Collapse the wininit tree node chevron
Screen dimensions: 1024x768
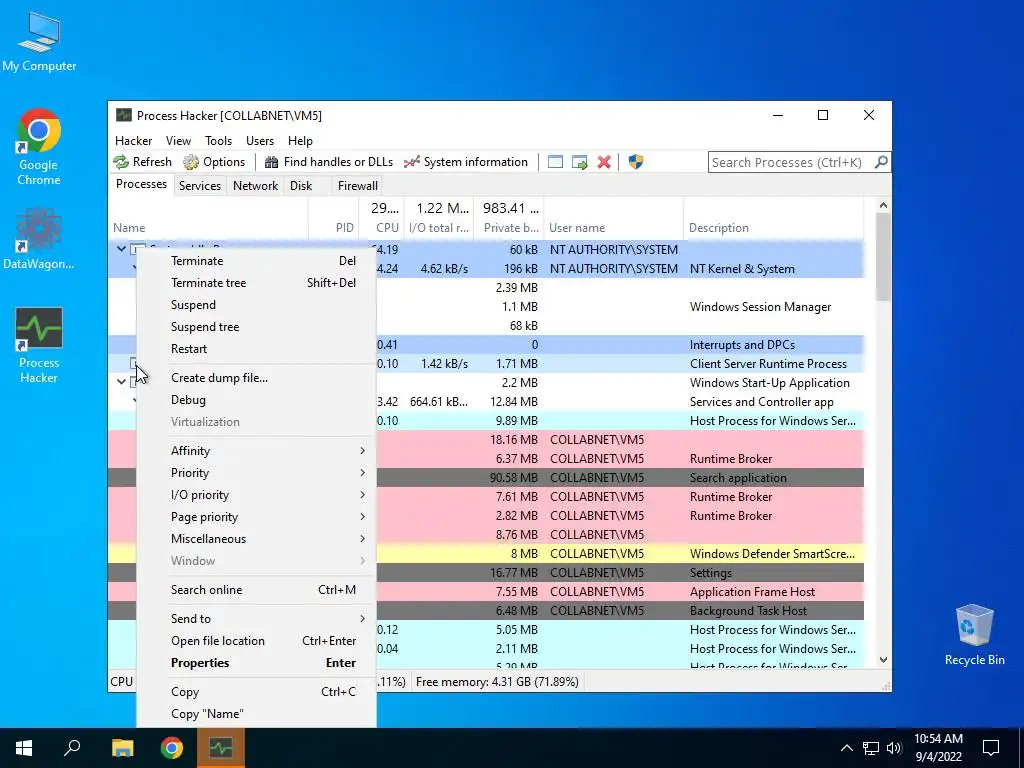coord(121,382)
